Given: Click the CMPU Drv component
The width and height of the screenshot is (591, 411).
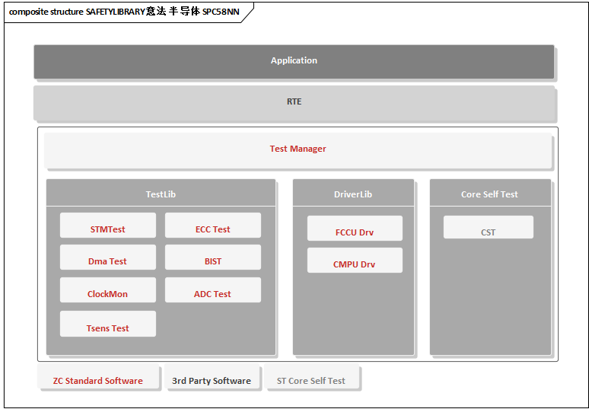Looking at the screenshot, I should pyautogui.click(x=355, y=260).
